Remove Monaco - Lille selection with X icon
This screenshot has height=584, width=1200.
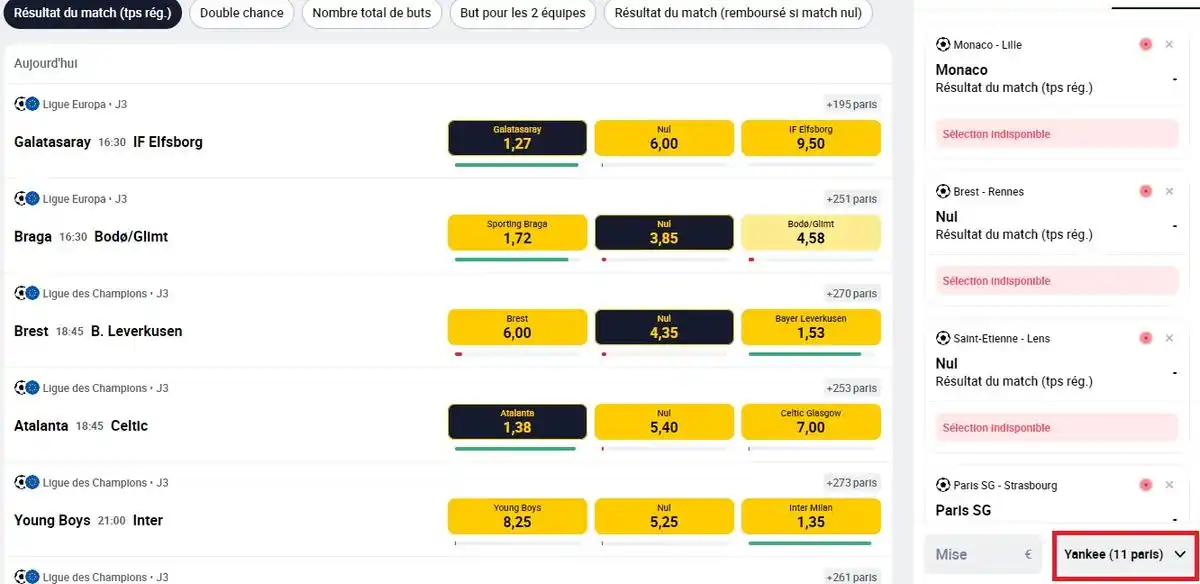click(x=1169, y=44)
